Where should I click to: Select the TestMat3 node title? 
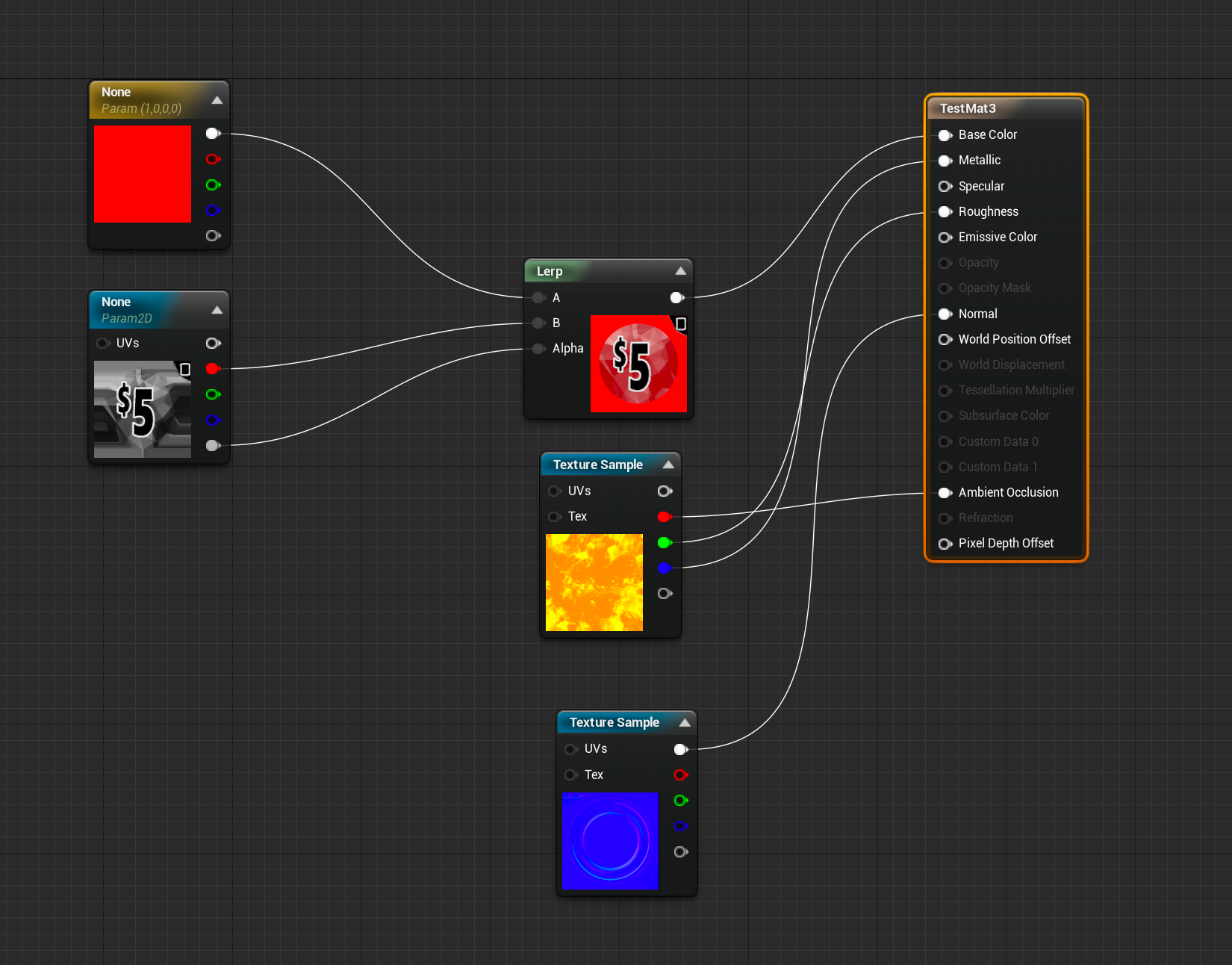coord(968,108)
